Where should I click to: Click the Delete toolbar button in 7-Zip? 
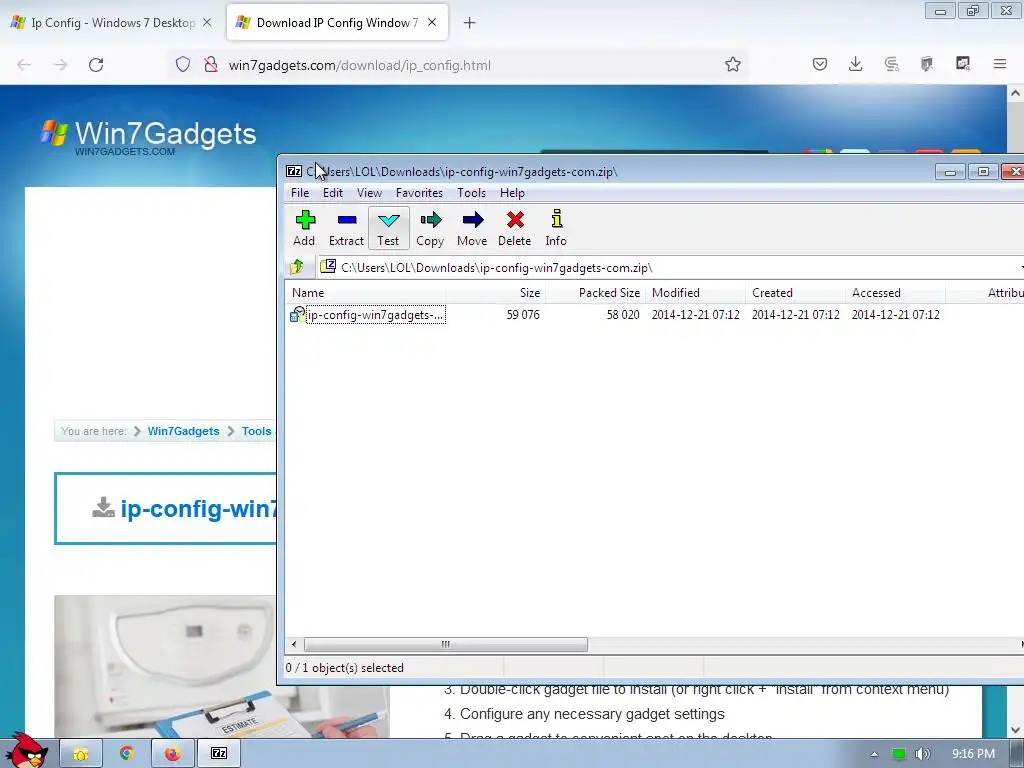[x=515, y=228]
